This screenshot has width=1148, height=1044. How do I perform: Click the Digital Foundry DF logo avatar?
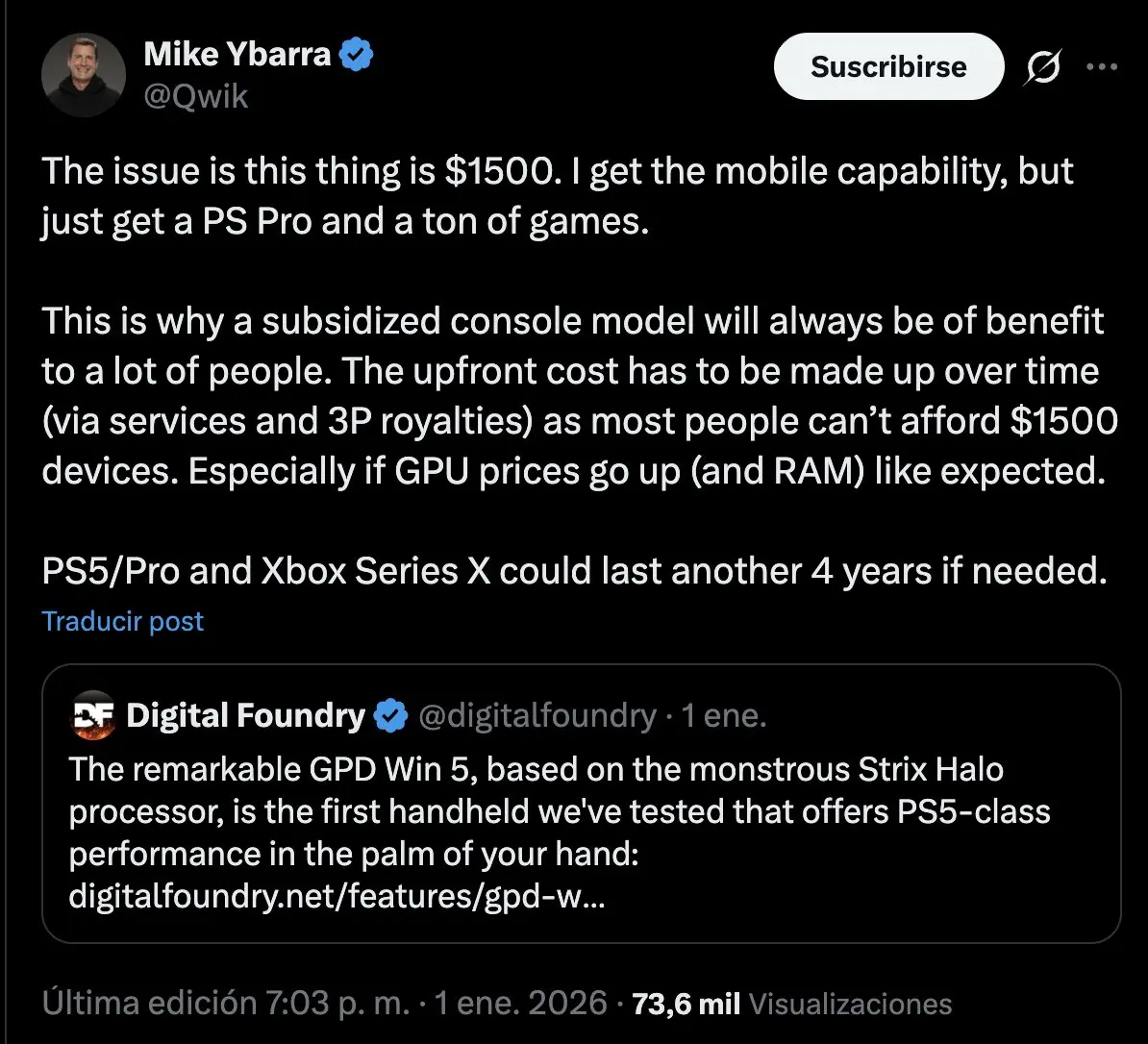93,715
